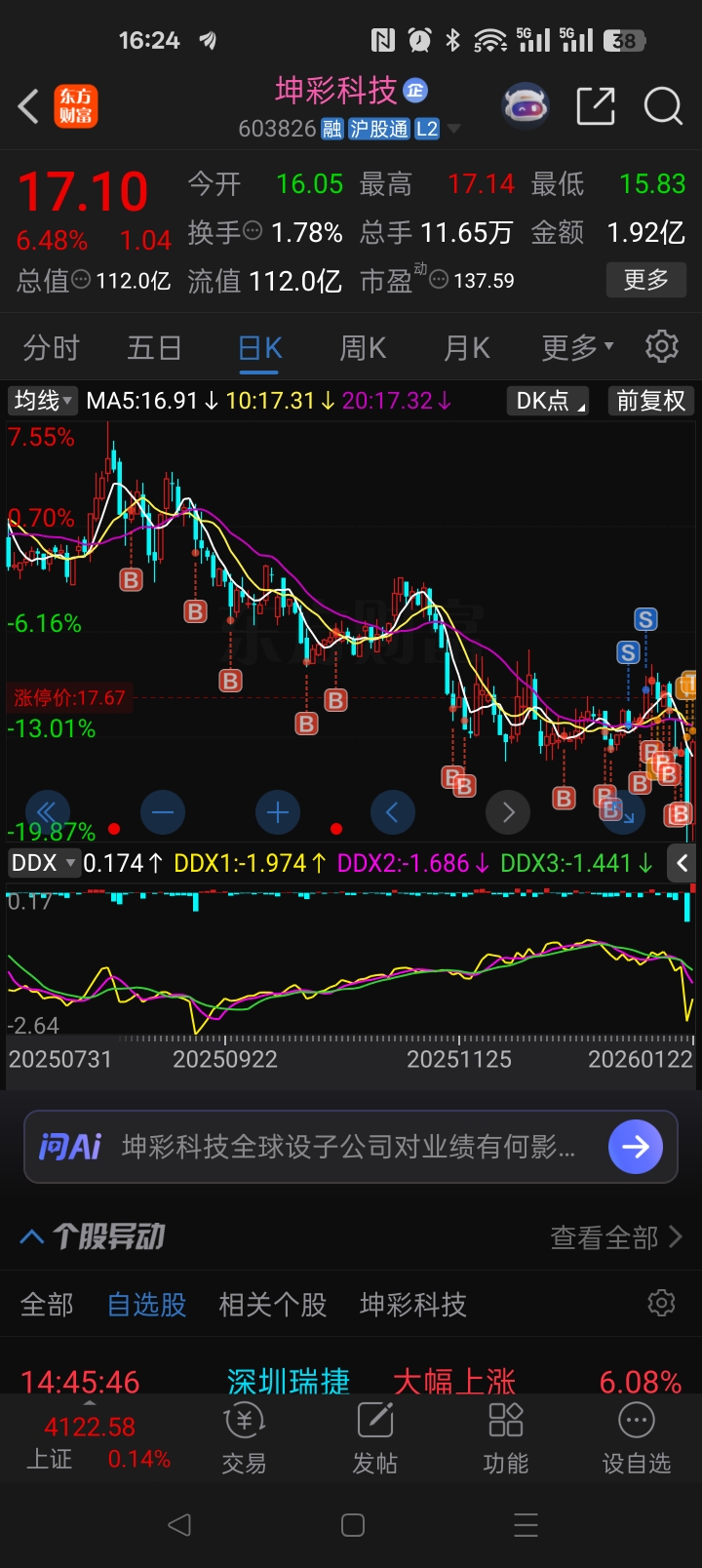Open chart settings gear beside 更多 tab
The height and width of the screenshot is (1568, 702).
pos(662,346)
